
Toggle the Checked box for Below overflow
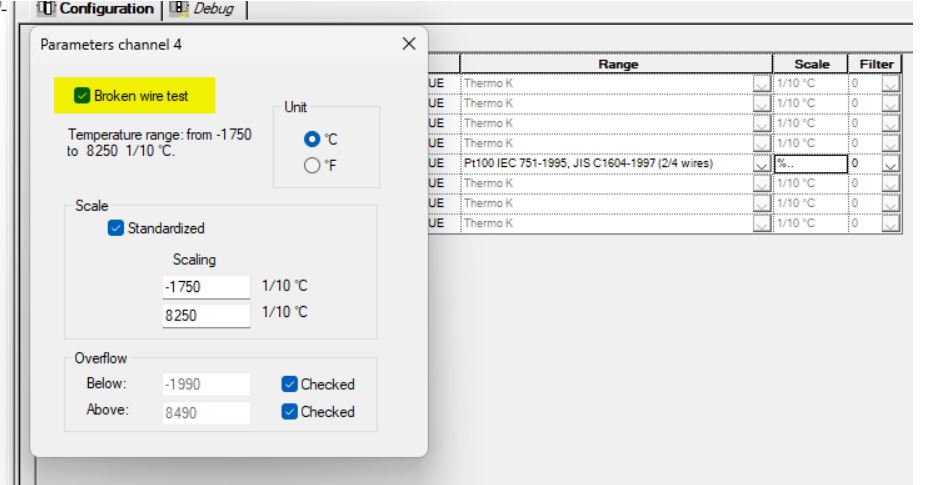(289, 384)
